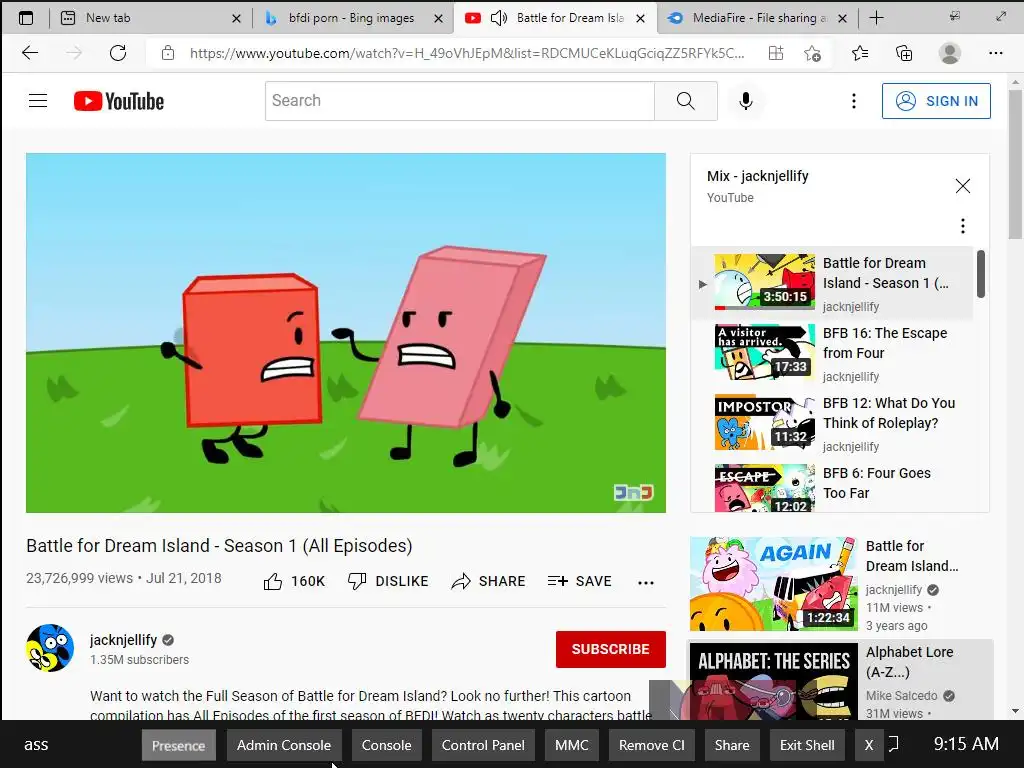Open the Battle for Dream Island AGAIN thumbnail
The image size is (1024, 768).
(x=774, y=584)
